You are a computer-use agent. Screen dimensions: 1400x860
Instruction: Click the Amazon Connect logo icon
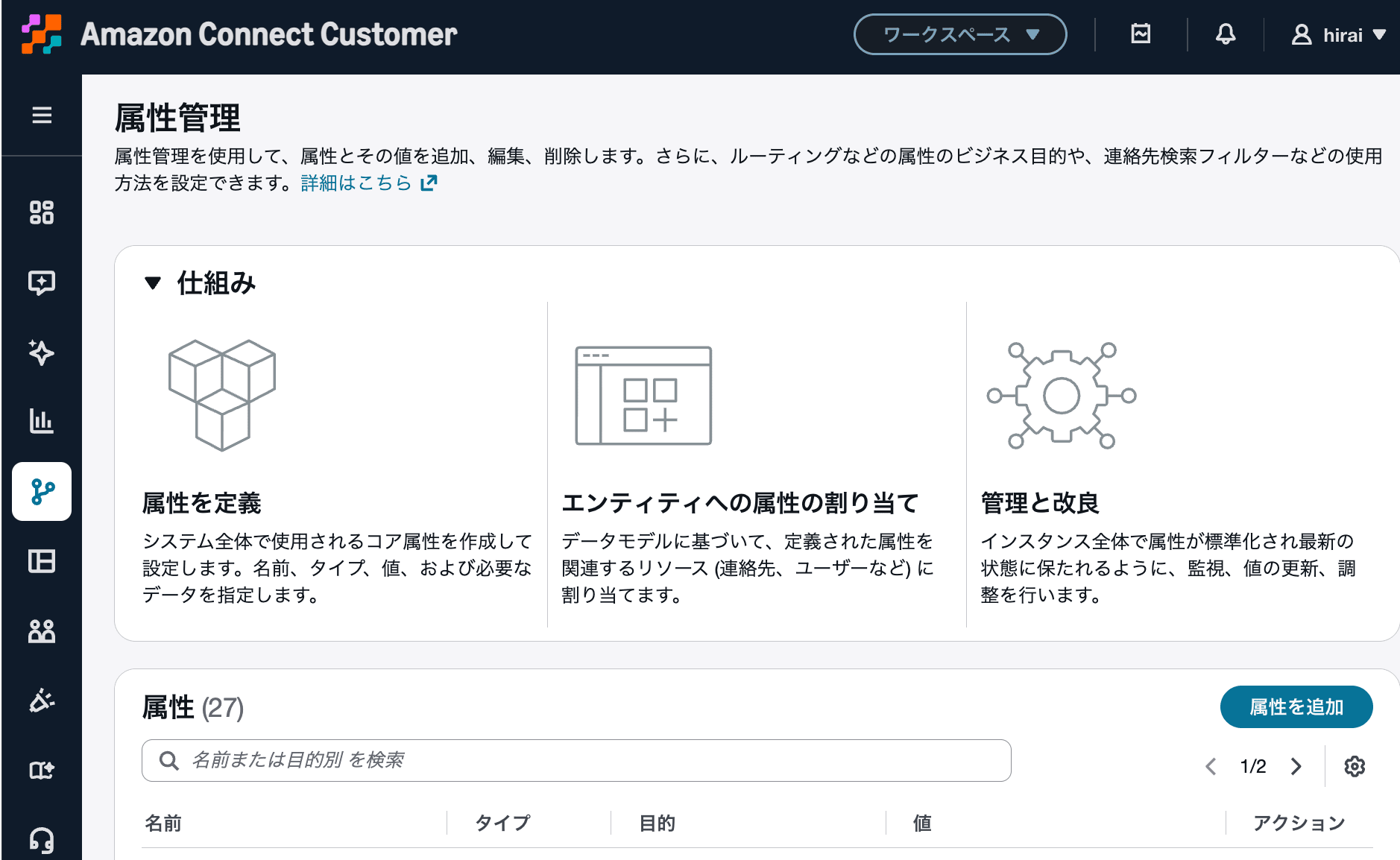(x=41, y=34)
